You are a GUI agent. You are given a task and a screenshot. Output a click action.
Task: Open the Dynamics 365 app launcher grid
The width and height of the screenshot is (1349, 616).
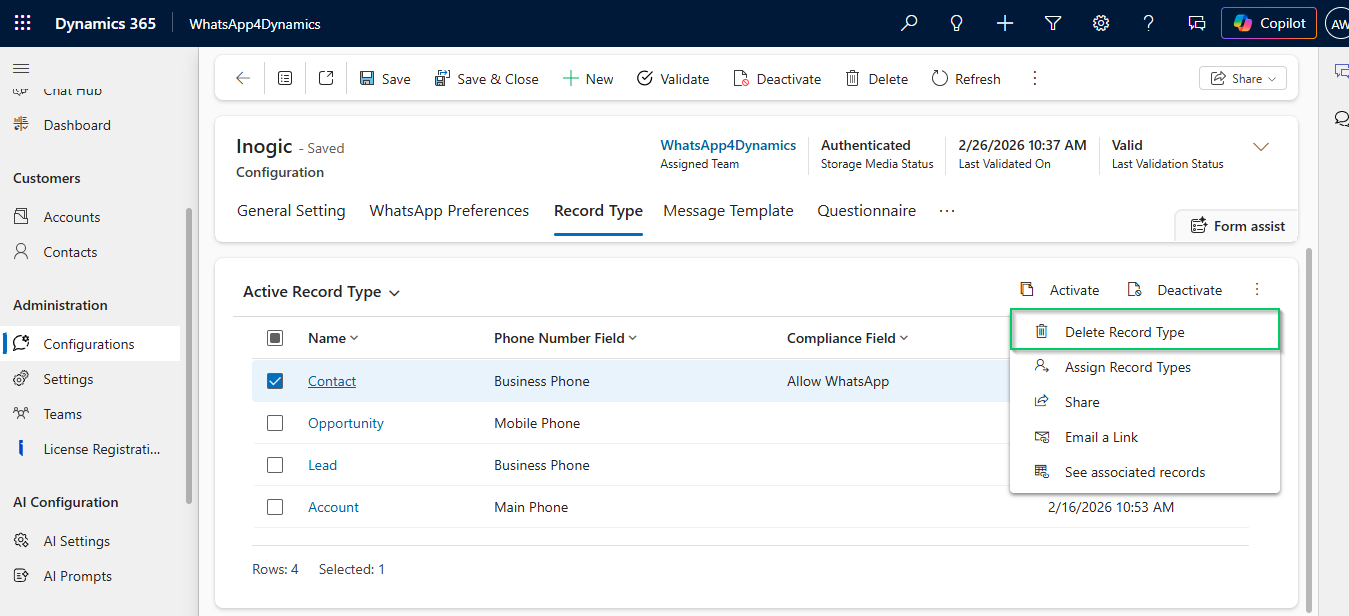tap(22, 23)
